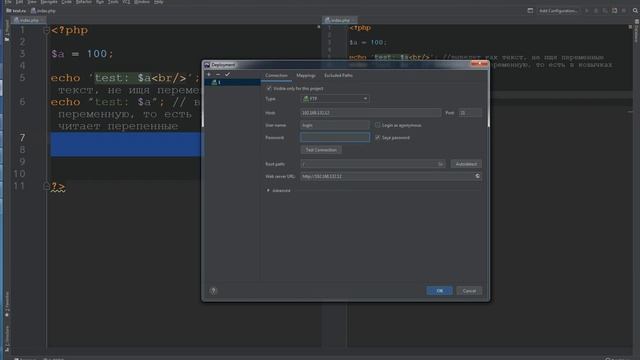This screenshot has width=640, height=360.
Task: Click project folder breadcrumb in navigation bar
Action: [x=16, y=11]
